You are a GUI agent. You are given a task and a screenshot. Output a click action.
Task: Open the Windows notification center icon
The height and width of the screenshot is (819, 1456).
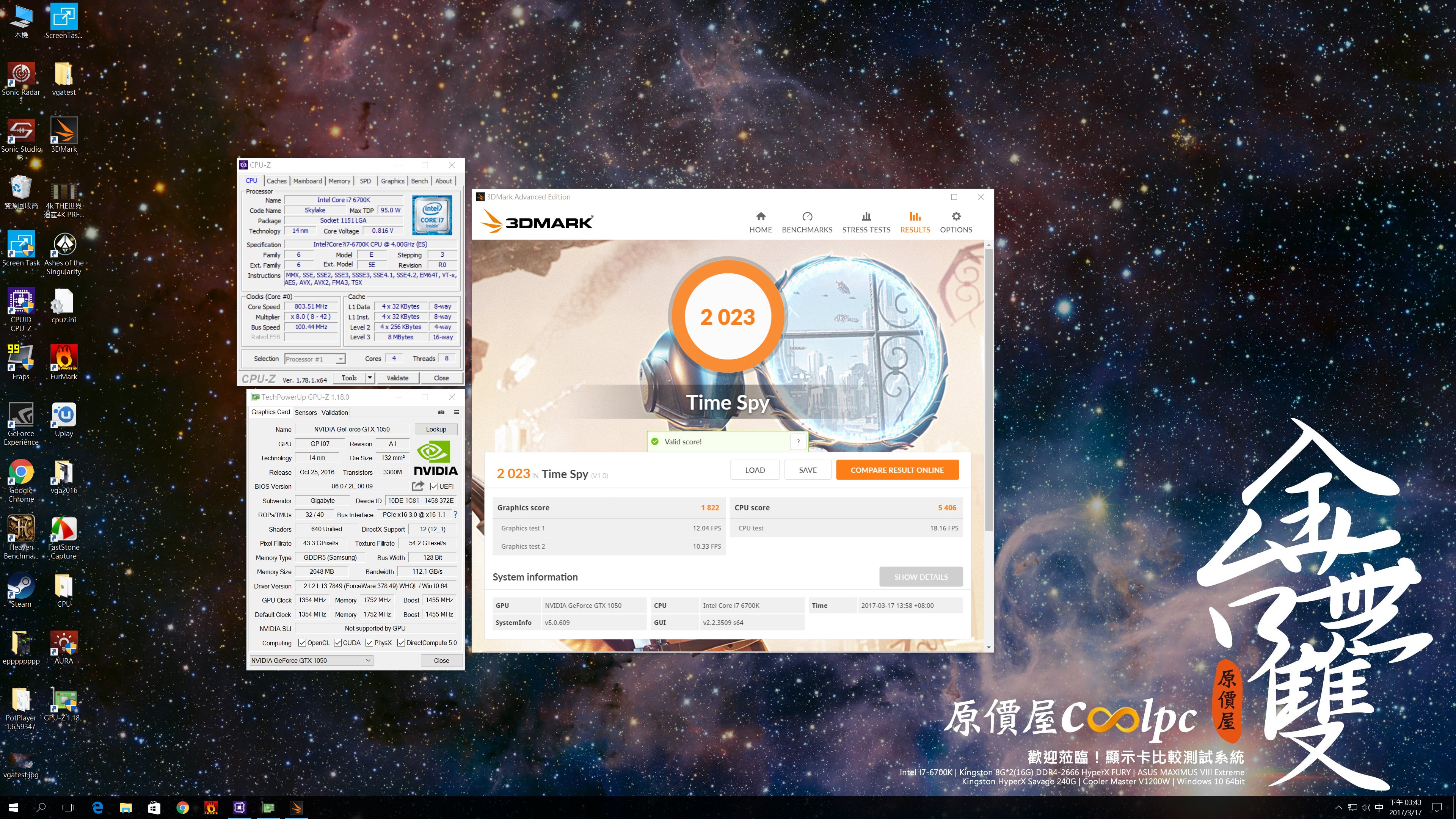(1437, 808)
